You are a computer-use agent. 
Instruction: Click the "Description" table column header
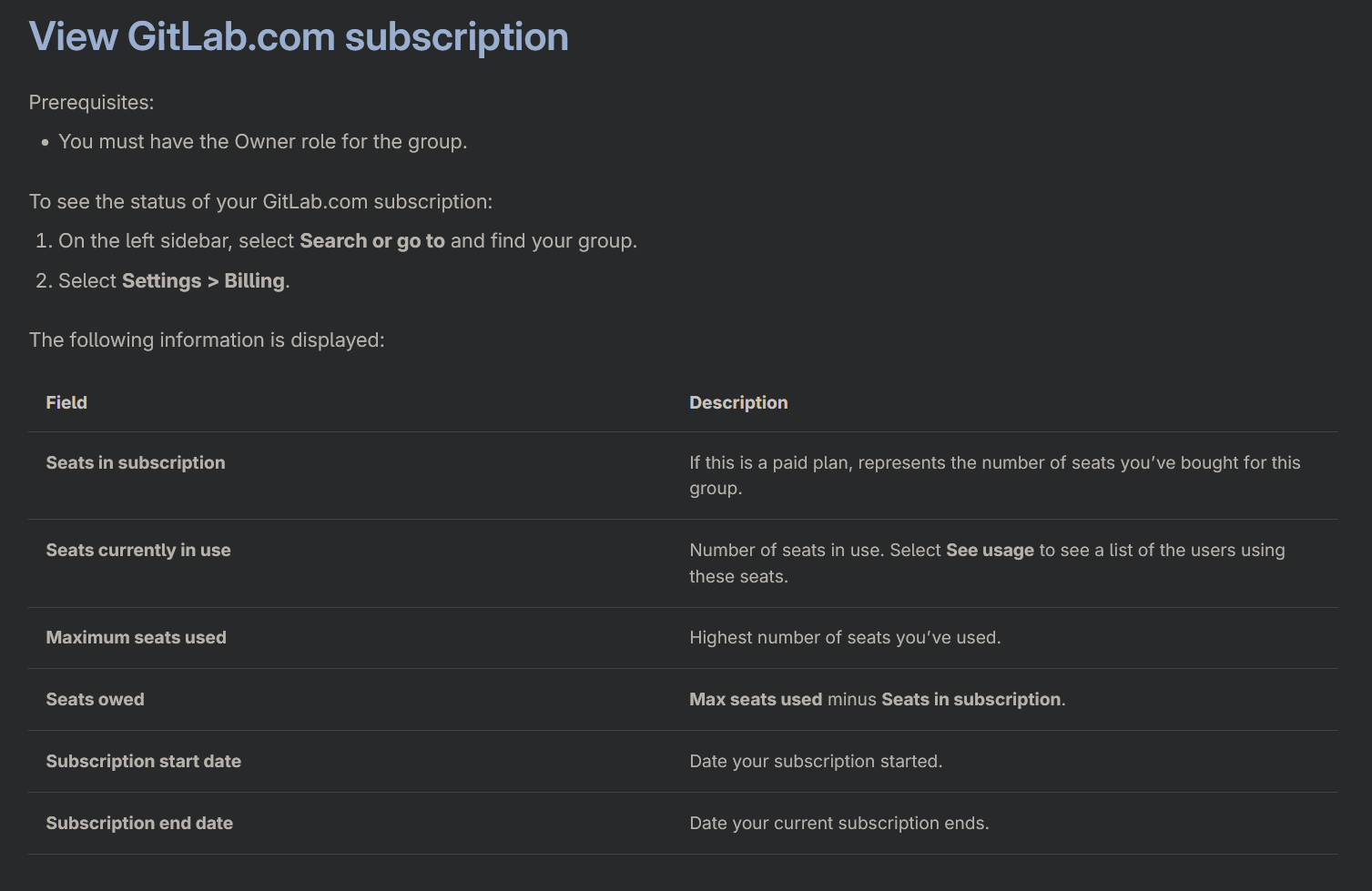pos(738,403)
